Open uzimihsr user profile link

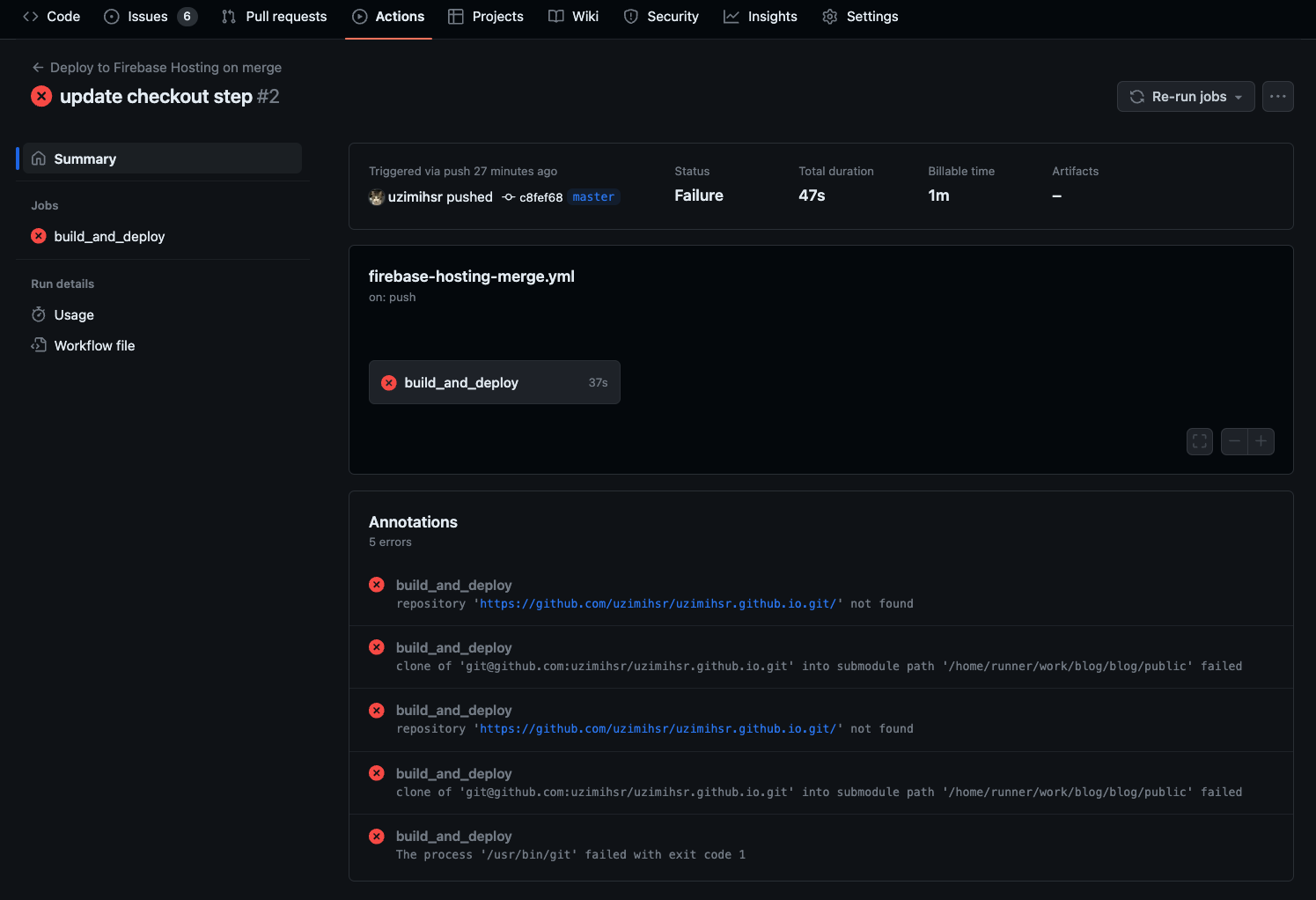pyautogui.click(x=416, y=197)
